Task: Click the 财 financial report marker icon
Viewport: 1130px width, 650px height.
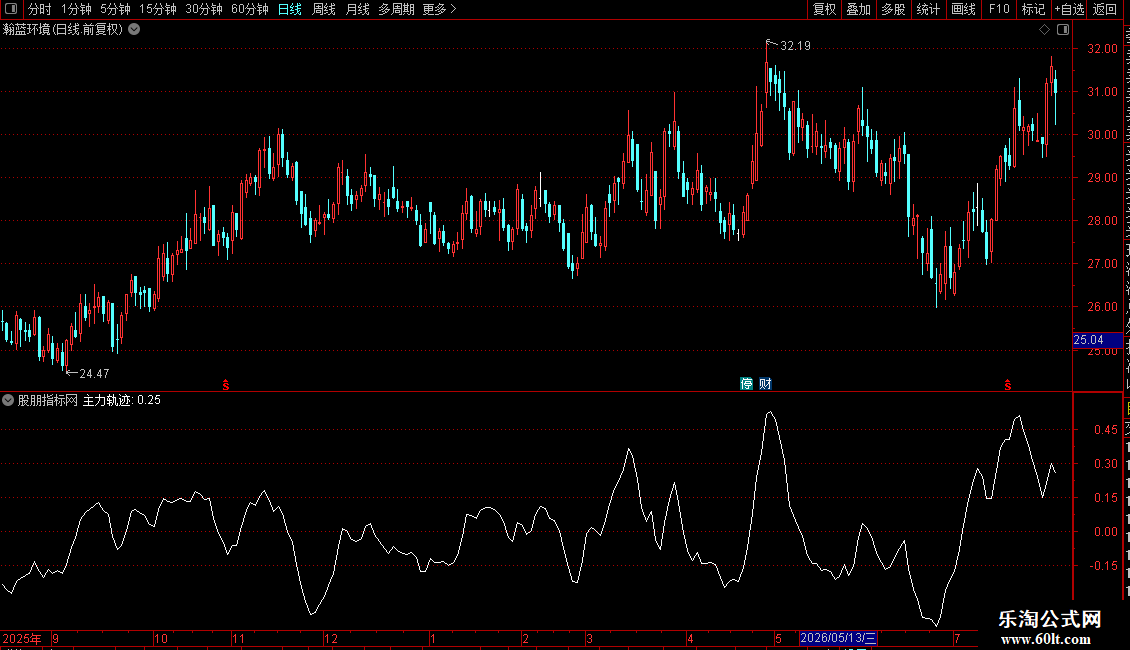Action: coord(765,383)
